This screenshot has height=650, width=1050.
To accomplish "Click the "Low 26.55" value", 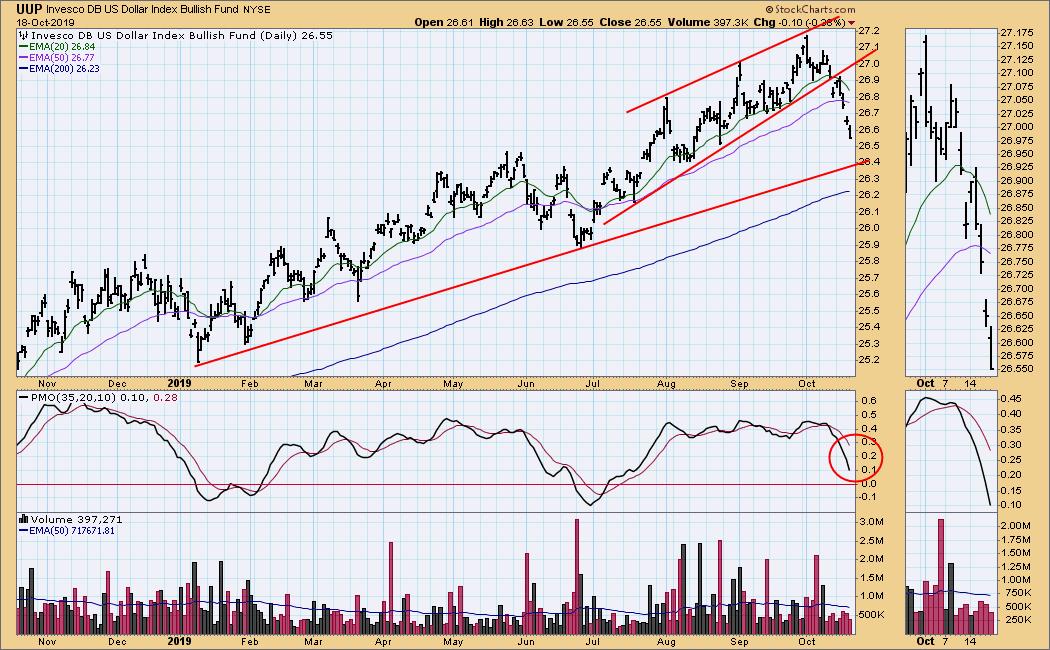I will click(566, 22).
